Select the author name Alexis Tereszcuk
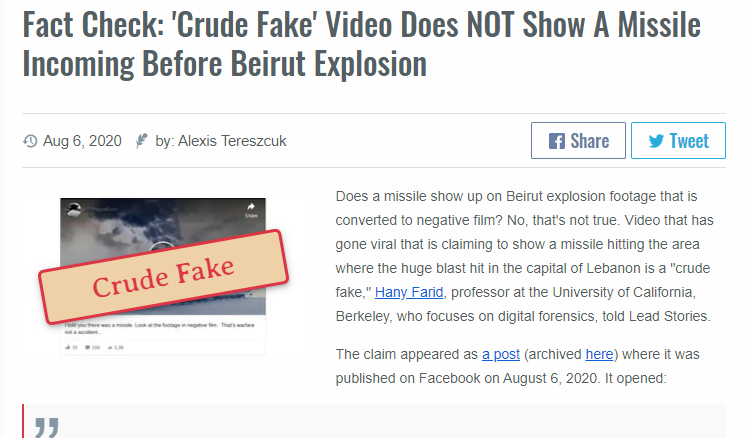Image resolution: width=748 pixels, height=438 pixels. pyautogui.click(x=232, y=141)
